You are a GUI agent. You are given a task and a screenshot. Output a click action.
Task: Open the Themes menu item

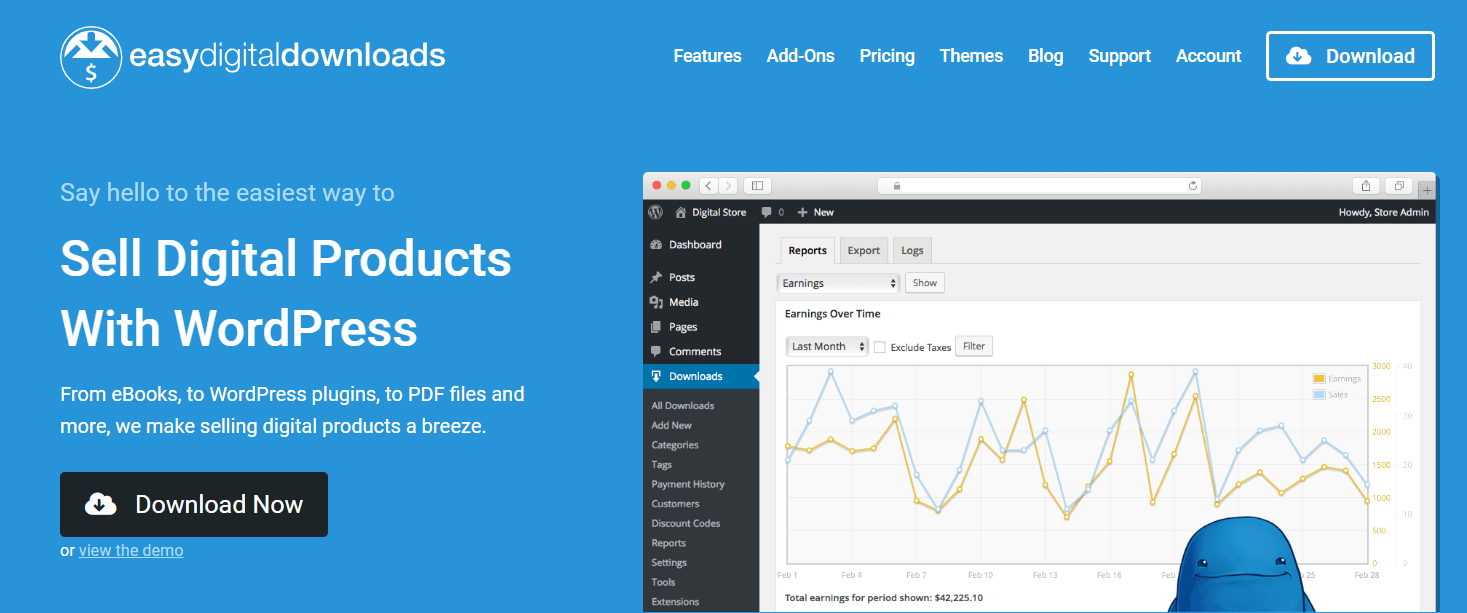point(971,56)
